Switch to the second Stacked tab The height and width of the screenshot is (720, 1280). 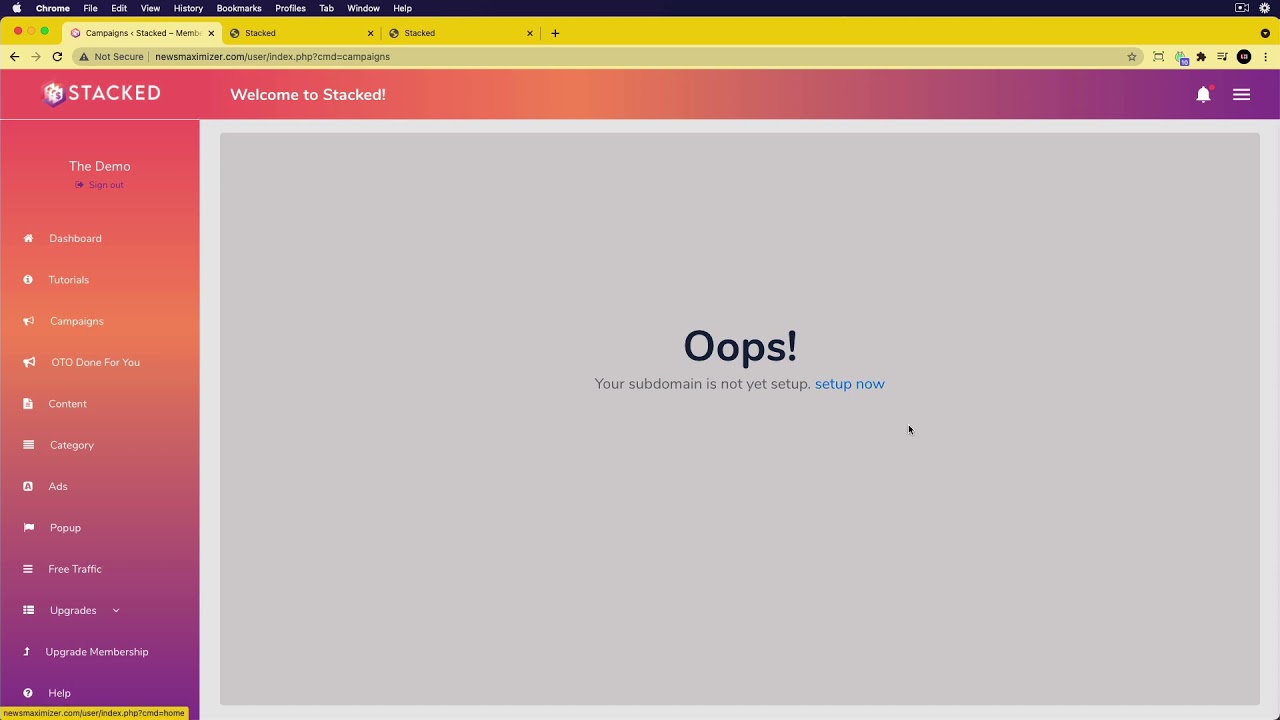point(300,33)
